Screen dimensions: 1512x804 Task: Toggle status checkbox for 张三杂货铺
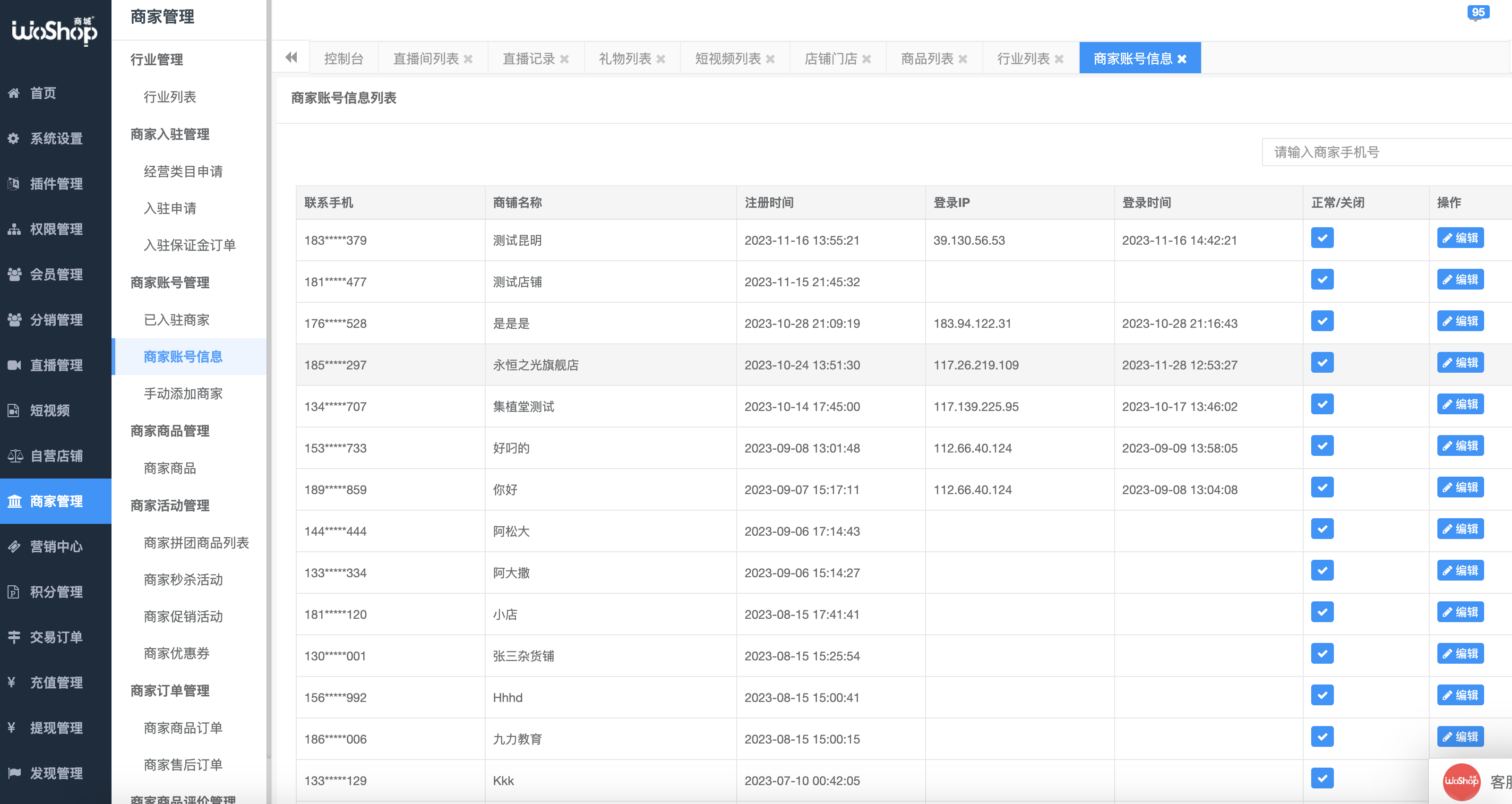(x=1323, y=654)
